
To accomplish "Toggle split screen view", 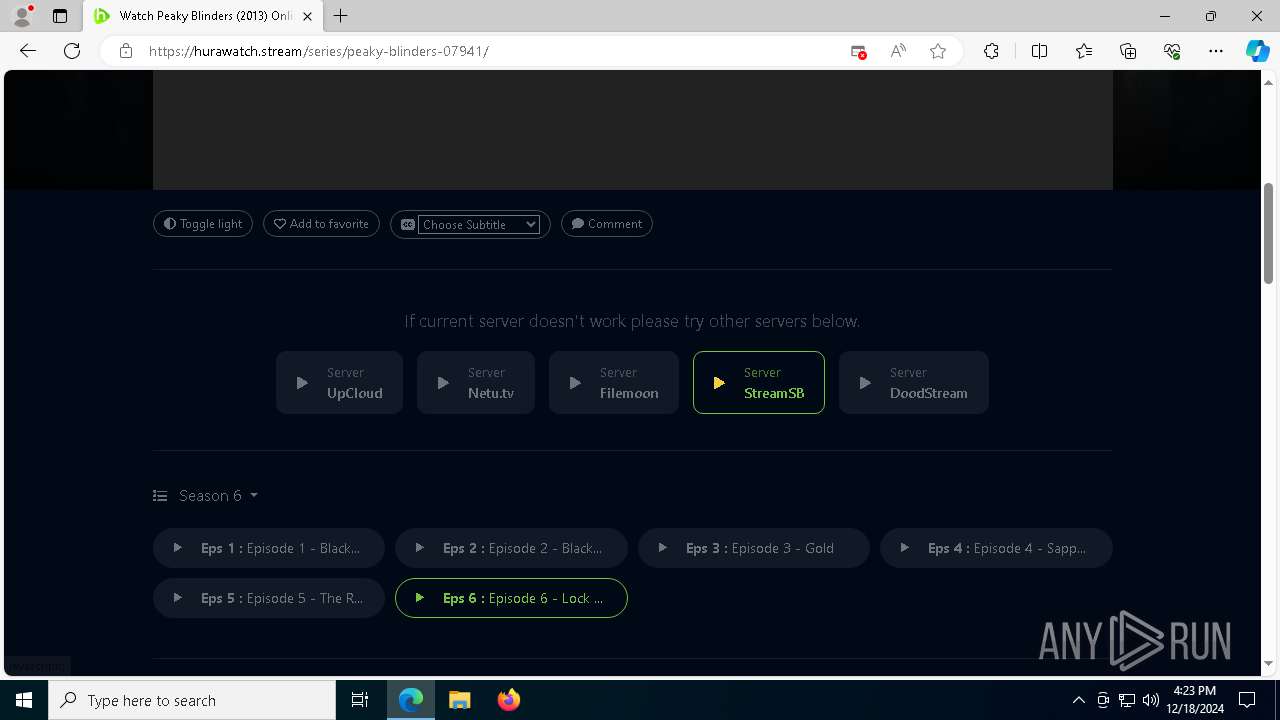I will click(1039, 51).
